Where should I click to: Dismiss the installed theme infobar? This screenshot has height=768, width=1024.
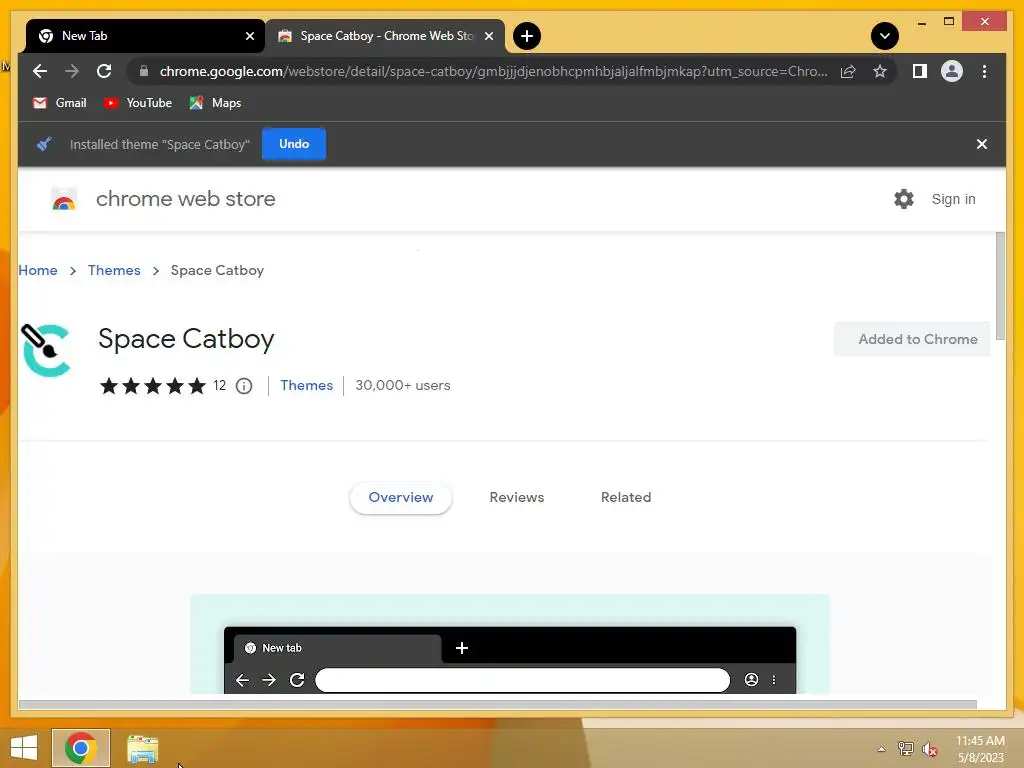[982, 144]
